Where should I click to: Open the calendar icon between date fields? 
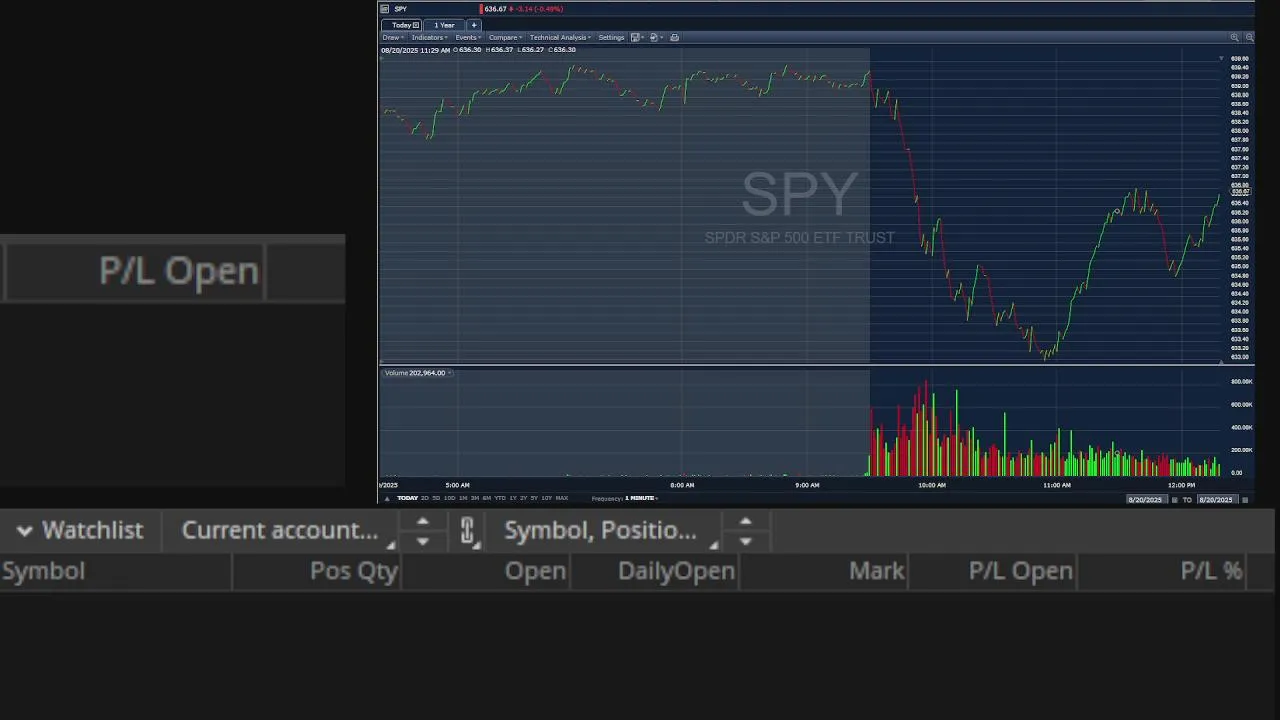coord(1174,500)
